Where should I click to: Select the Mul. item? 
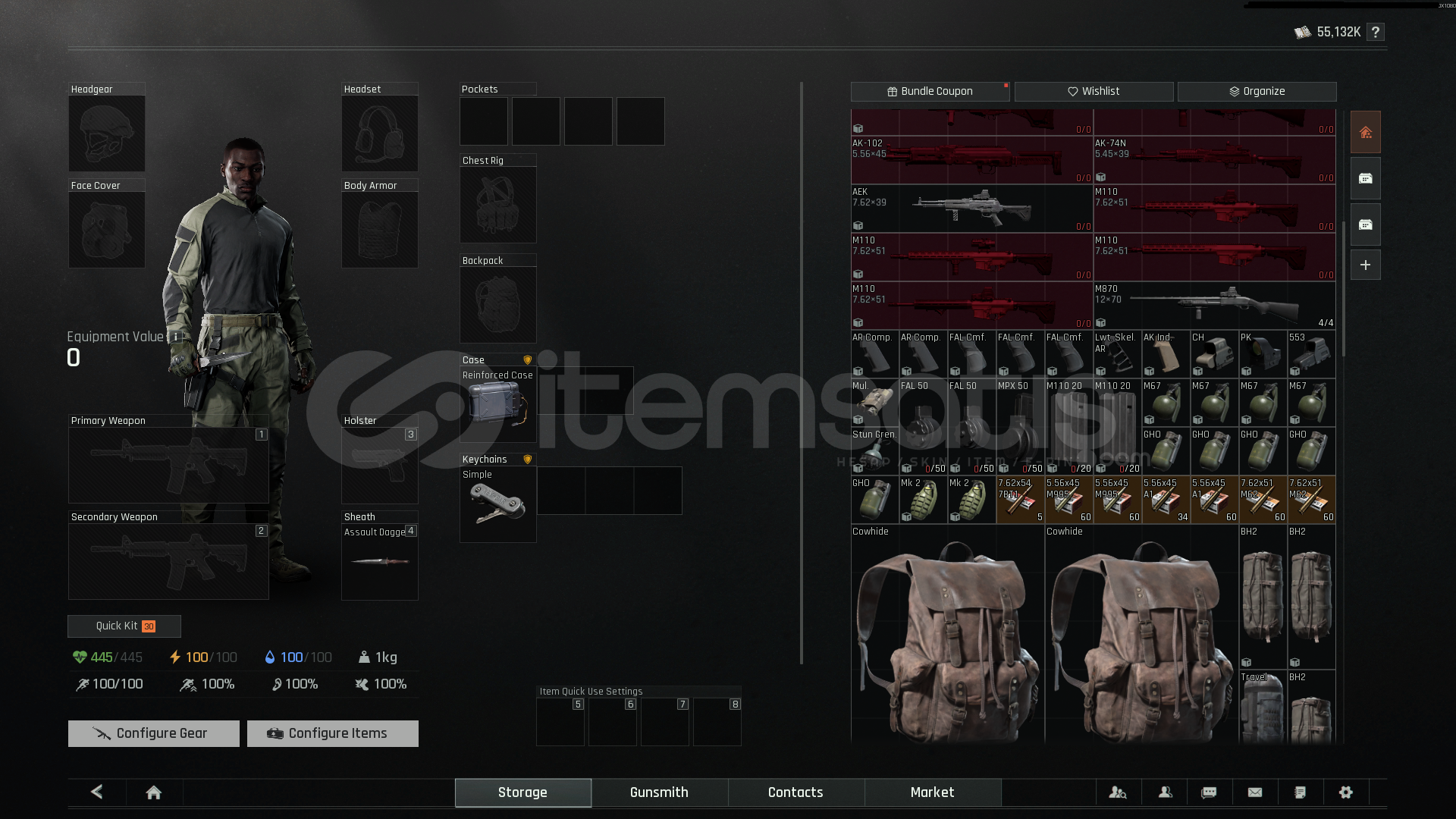click(x=874, y=403)
